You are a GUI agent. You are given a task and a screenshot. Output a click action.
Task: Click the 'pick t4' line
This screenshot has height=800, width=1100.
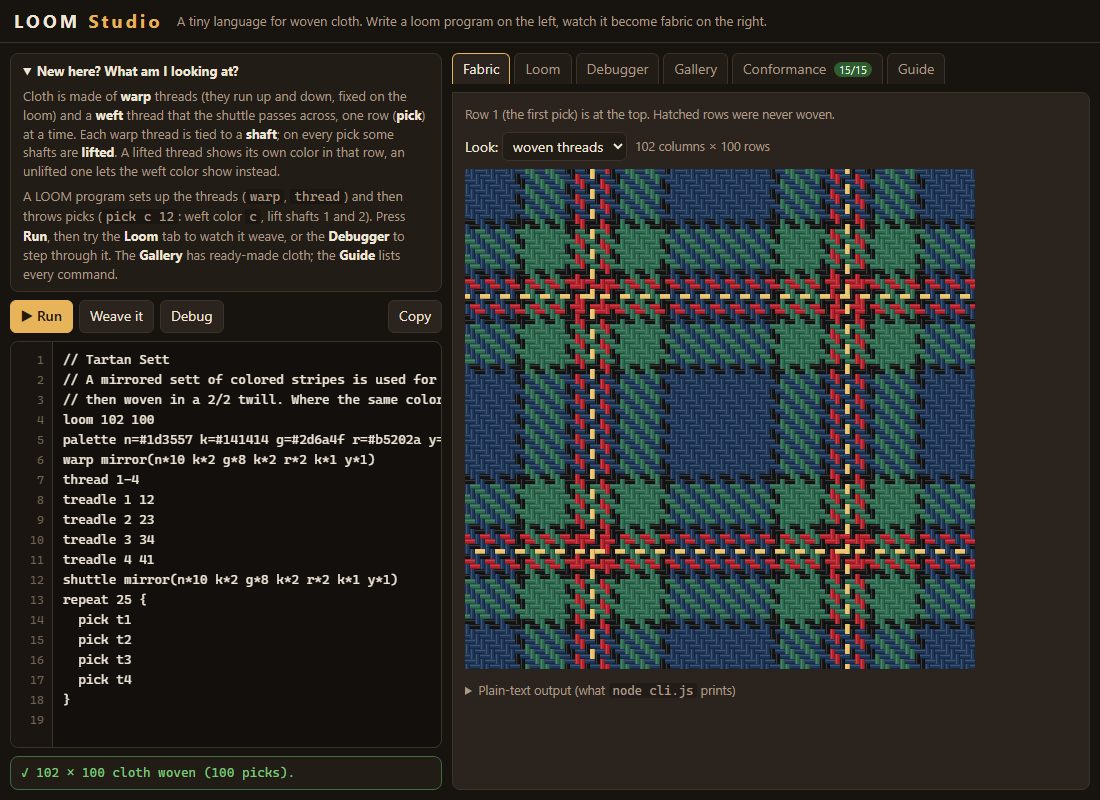[x=105, y=679]
